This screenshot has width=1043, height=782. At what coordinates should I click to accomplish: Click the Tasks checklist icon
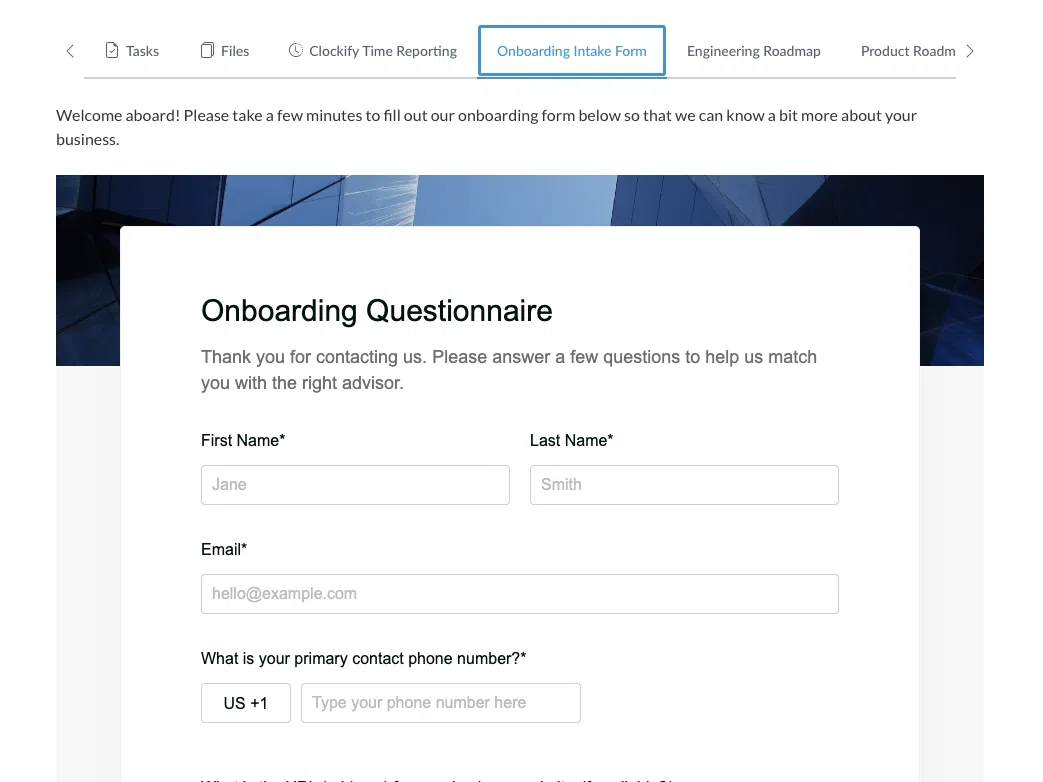pos(112,51)
